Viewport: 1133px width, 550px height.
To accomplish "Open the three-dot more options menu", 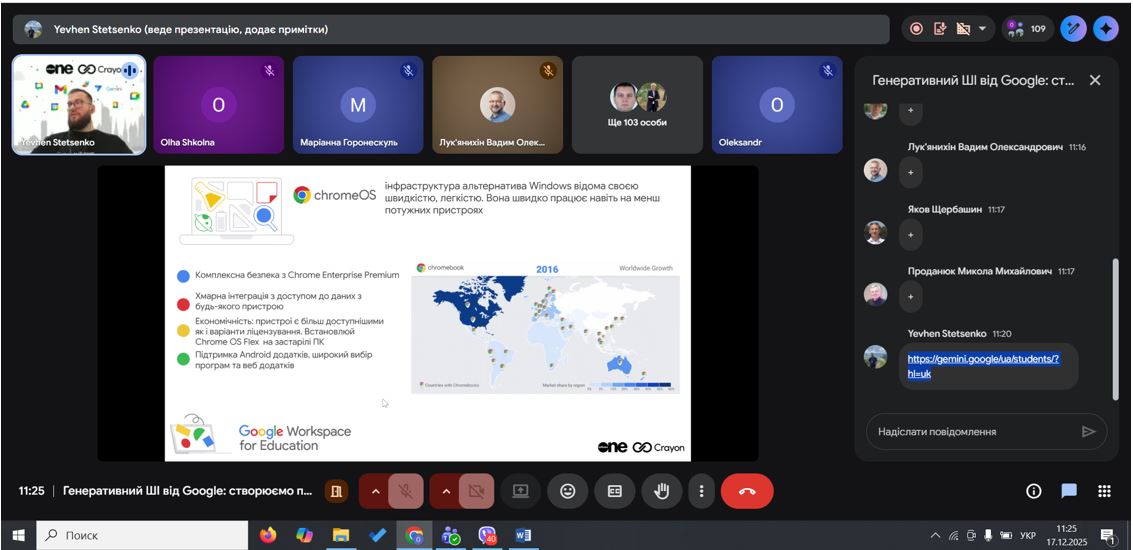I will pos(702,491).
